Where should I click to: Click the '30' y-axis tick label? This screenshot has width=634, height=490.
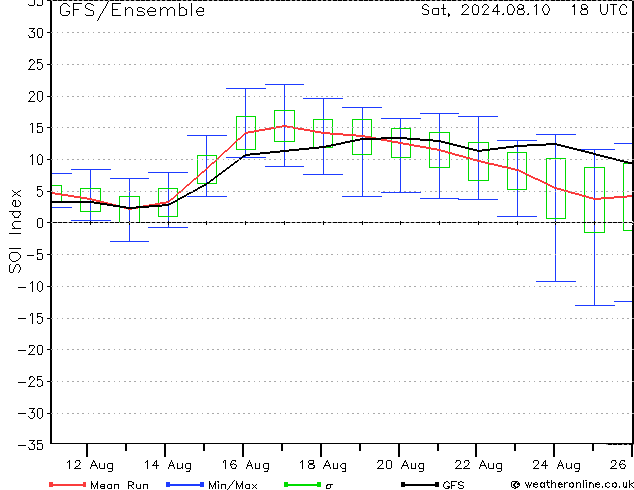click(36, 33)
